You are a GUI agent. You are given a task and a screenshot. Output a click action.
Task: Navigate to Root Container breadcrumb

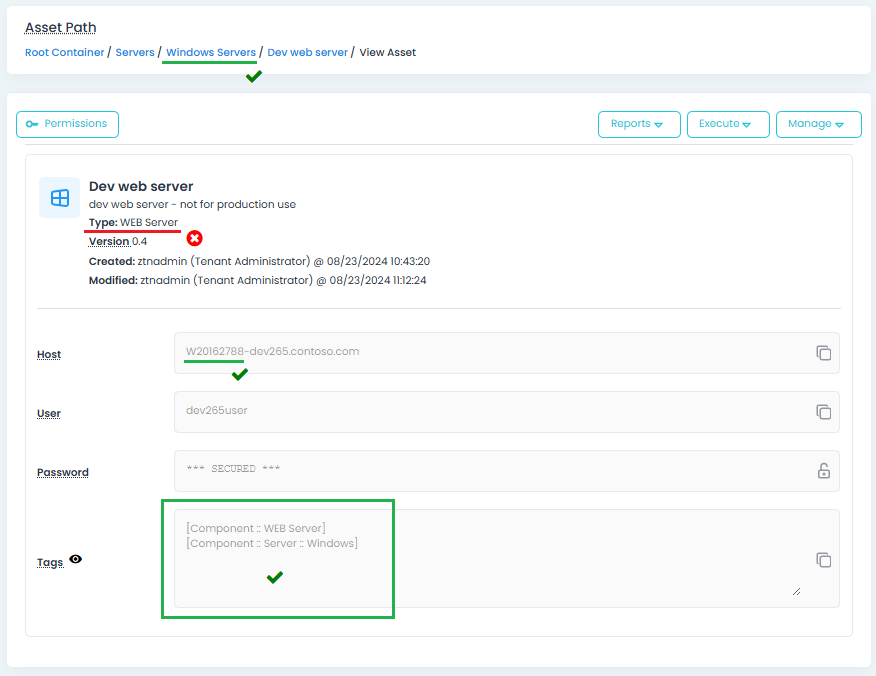click(64, 52)
